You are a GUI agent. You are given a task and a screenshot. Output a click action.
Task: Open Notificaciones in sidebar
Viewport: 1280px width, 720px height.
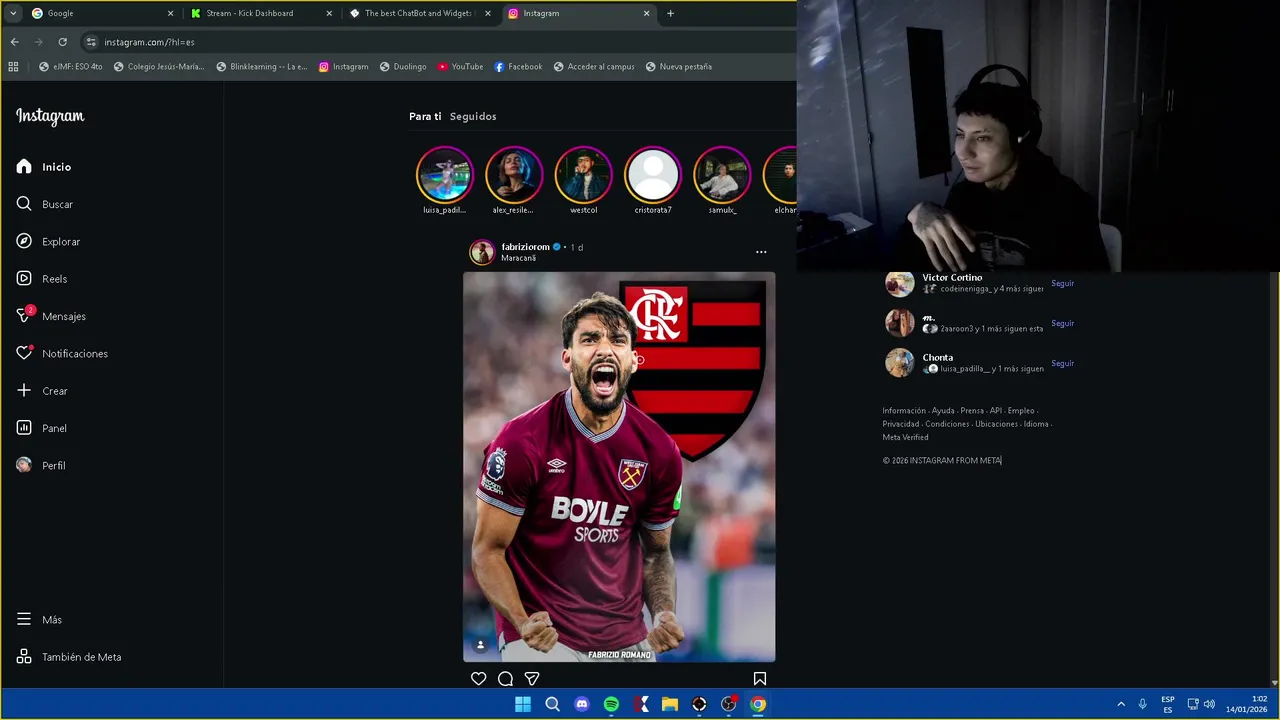(x=62, y=354)
